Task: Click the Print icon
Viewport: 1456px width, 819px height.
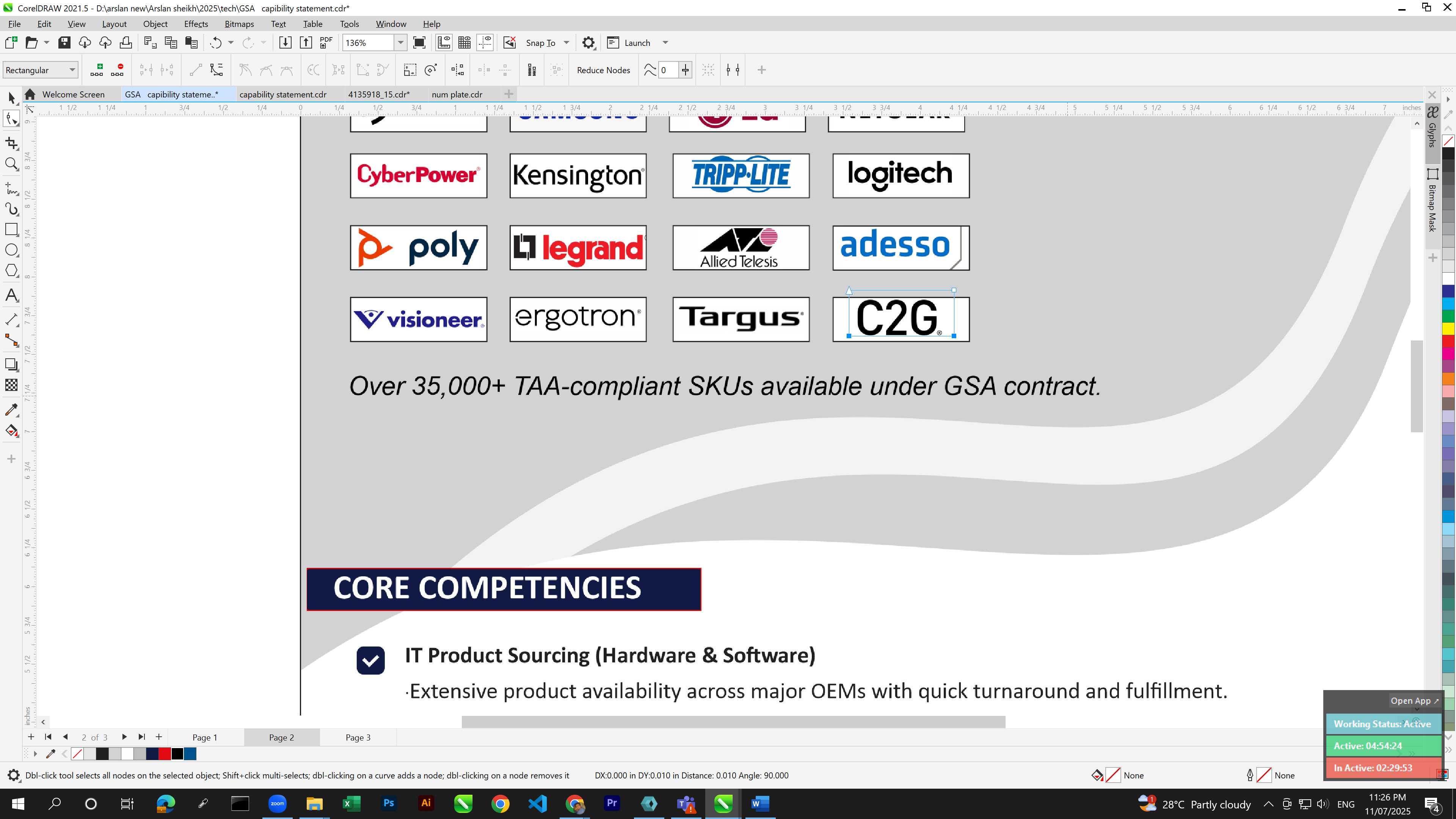Action: click(x=126, y=42)
